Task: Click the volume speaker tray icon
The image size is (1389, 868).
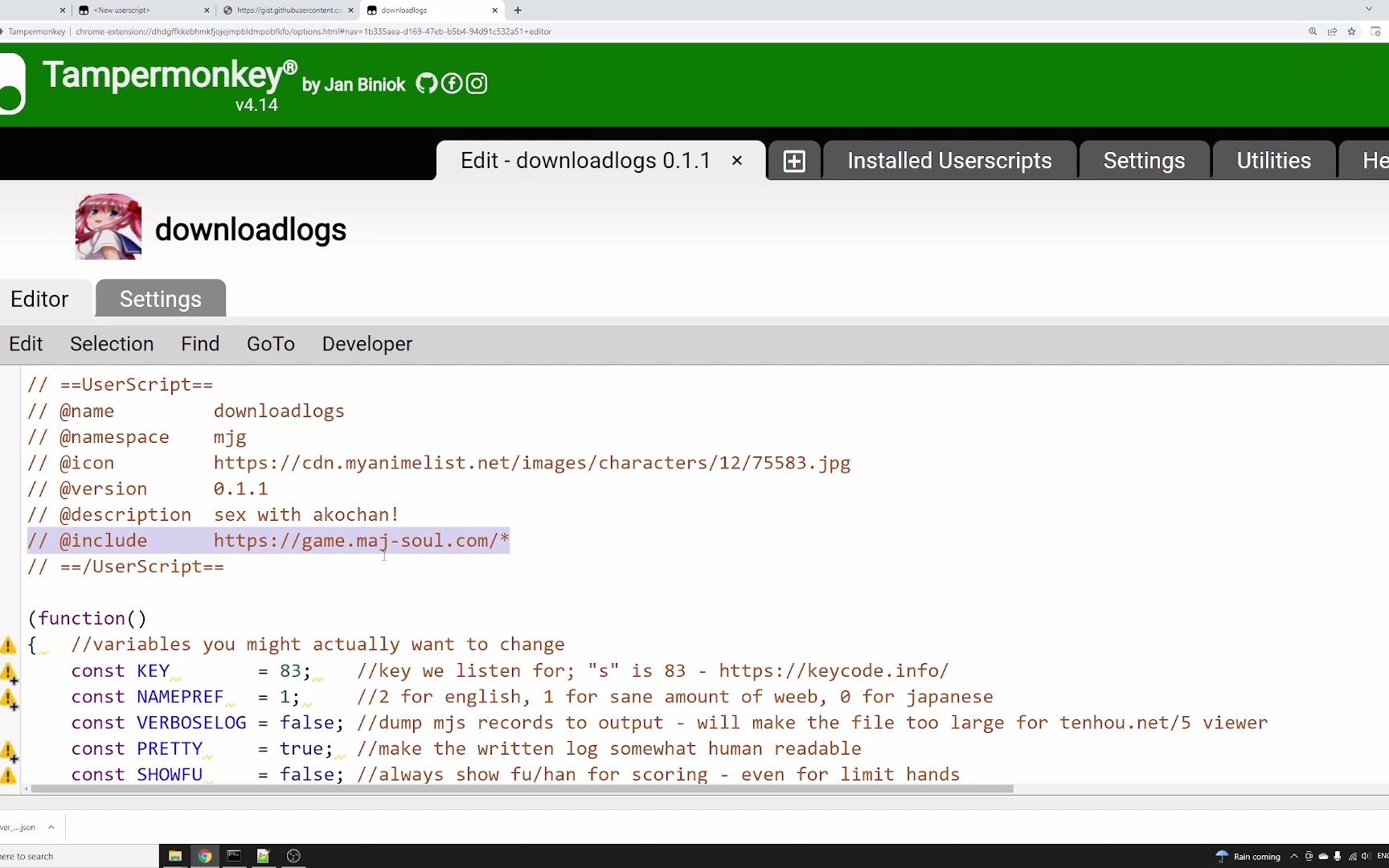Action: tap(1366, 856)
